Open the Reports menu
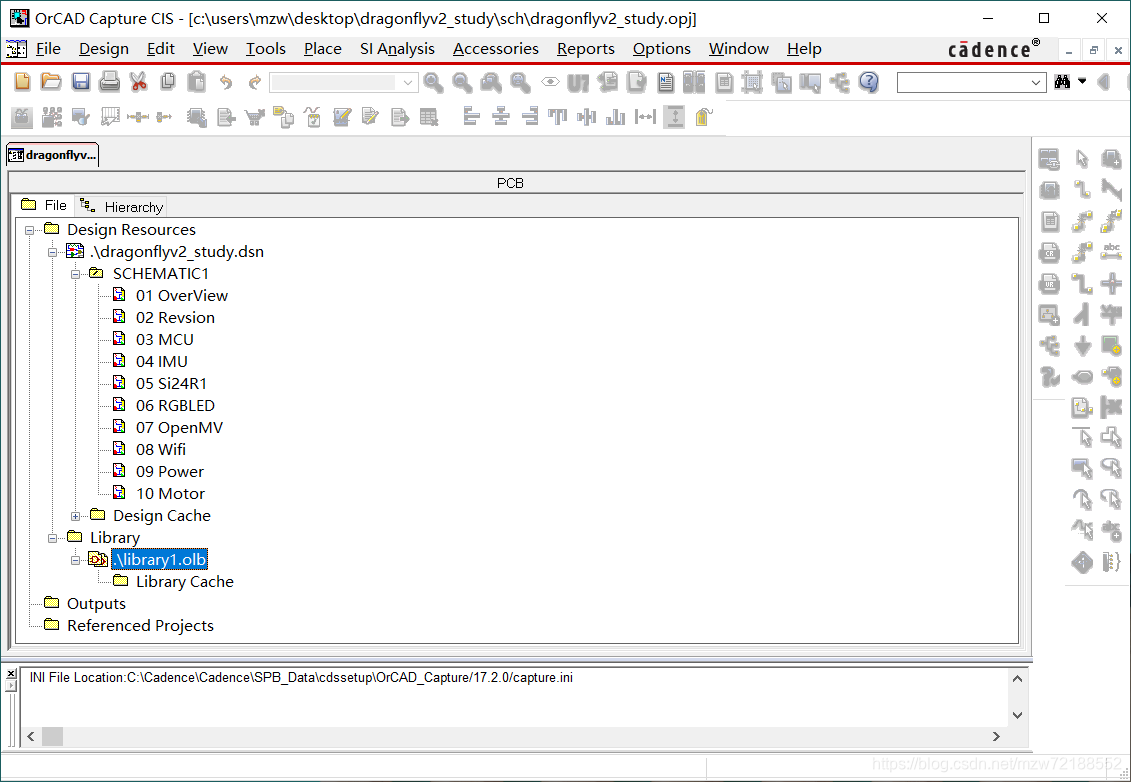Image resolution: width=1131 pixels, height=782 pixels. (x=586, y=48)
